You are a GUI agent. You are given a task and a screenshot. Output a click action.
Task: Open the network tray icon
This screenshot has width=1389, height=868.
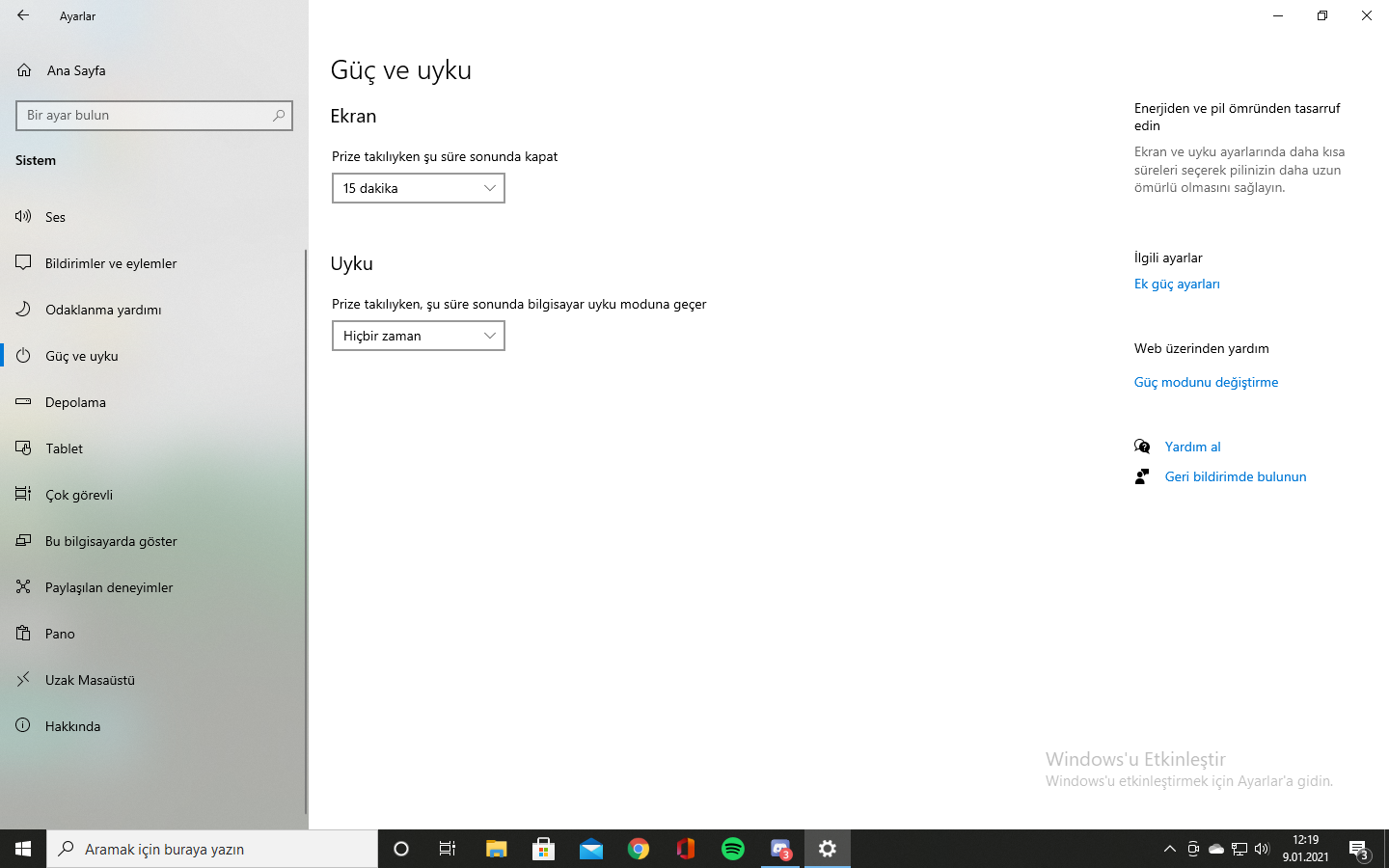1239,849
